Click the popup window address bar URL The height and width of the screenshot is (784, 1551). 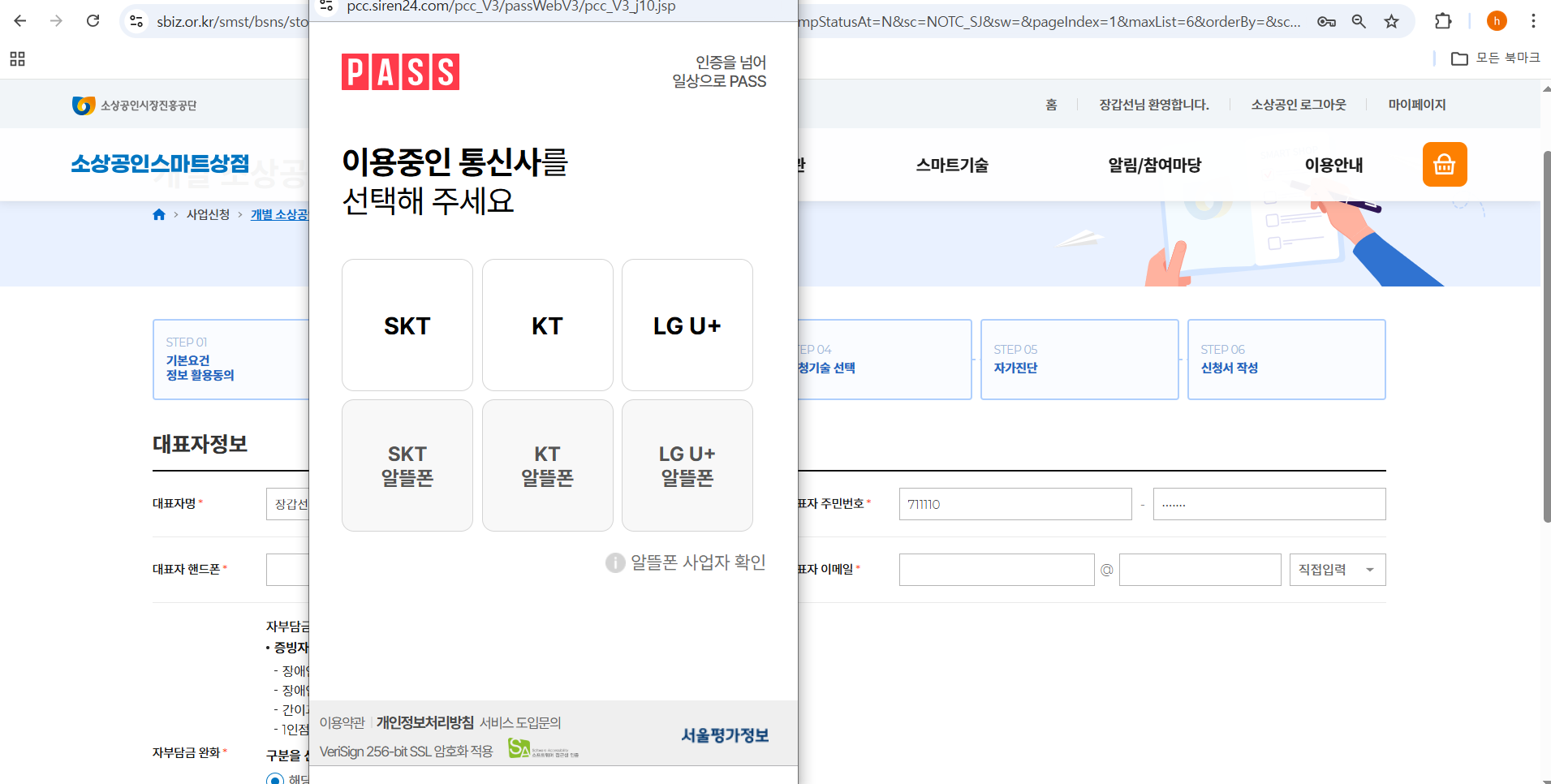coord(511,6)
